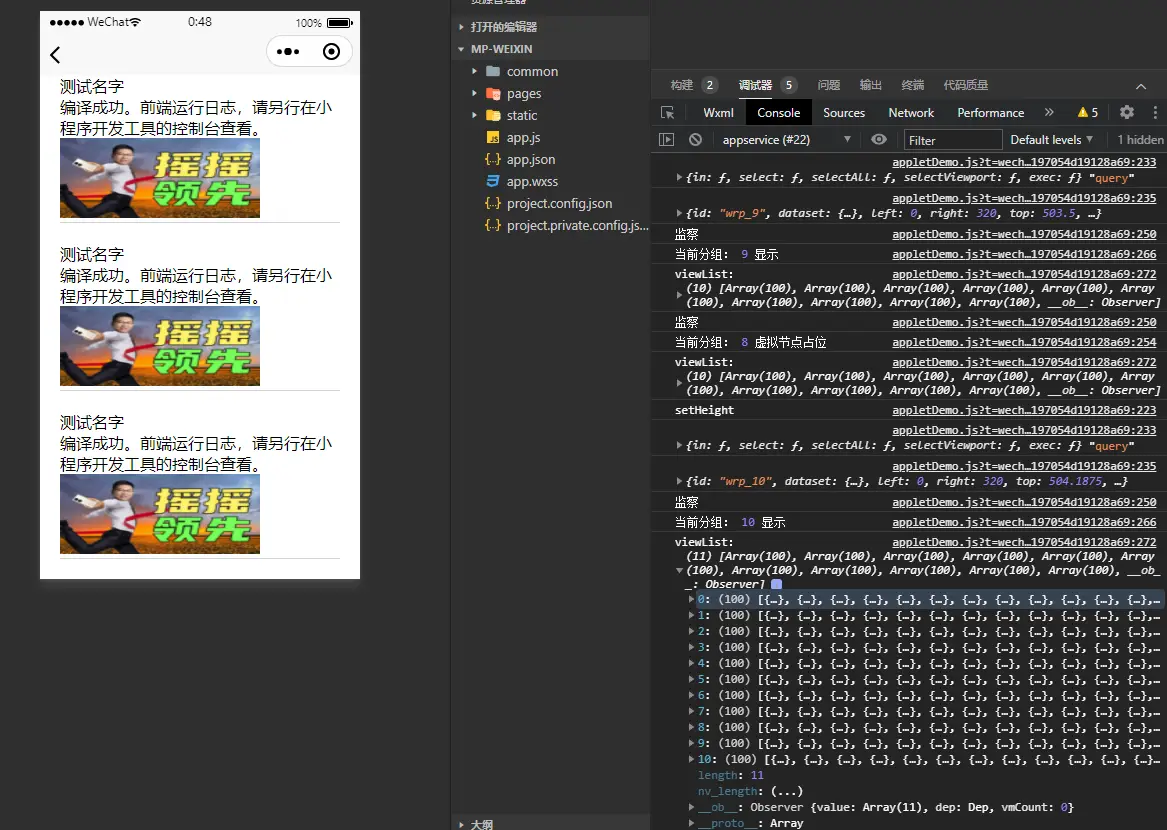
Task: Expand array index 0 in viewList
Action: [691, 599]
